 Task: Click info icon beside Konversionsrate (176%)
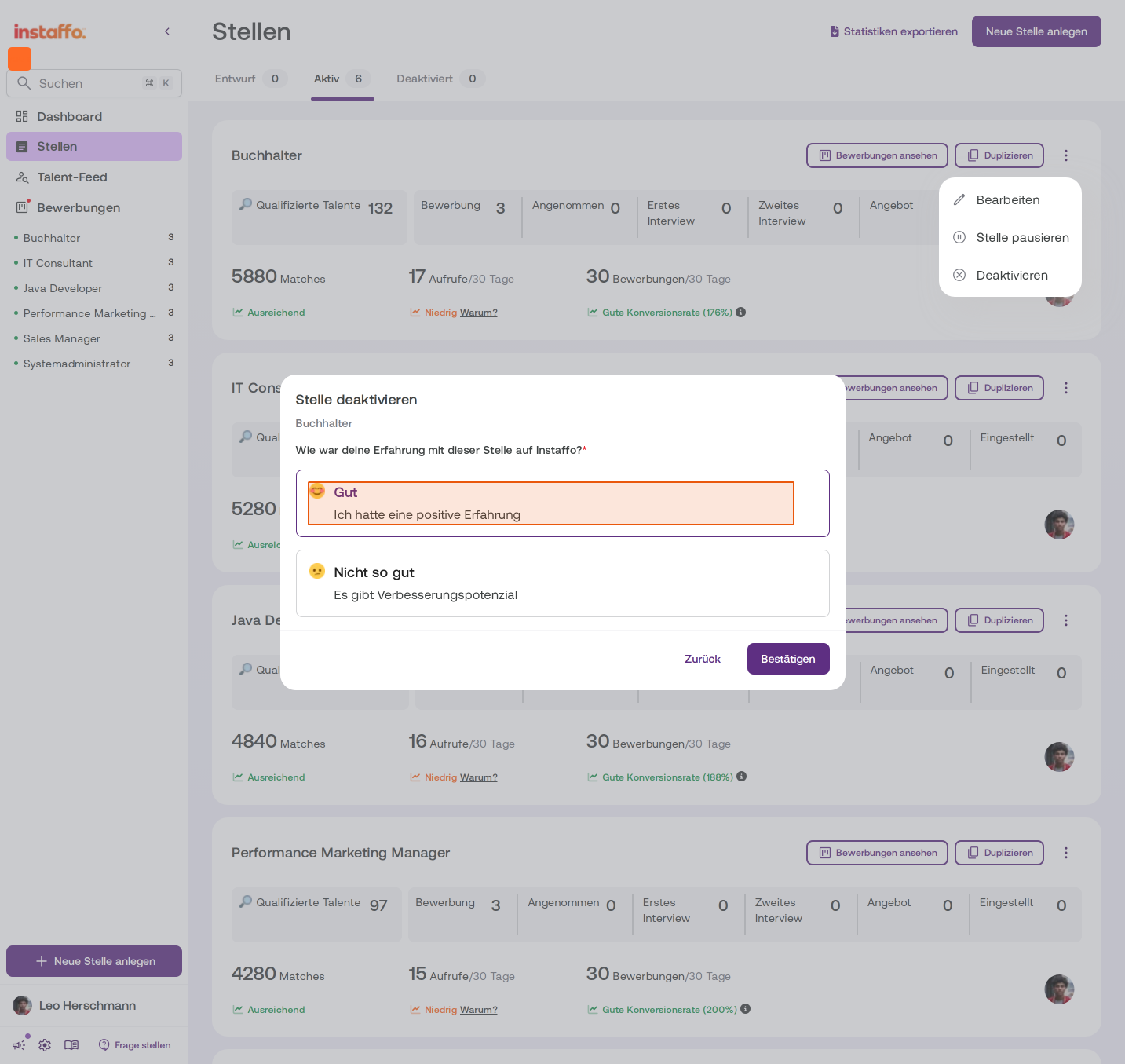pos(740,313)
